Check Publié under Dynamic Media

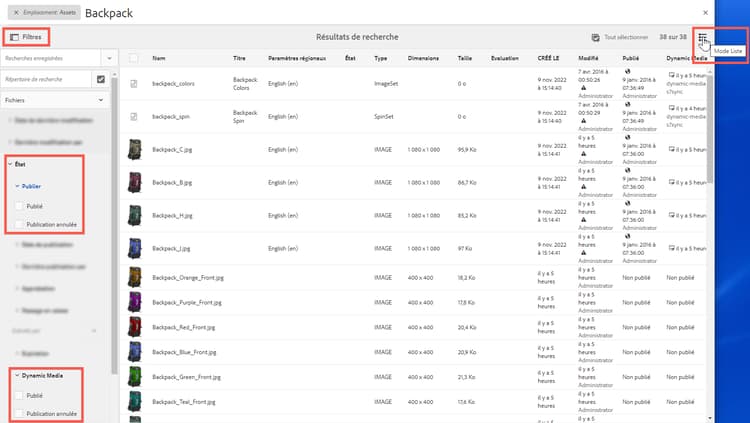[19, 396]
